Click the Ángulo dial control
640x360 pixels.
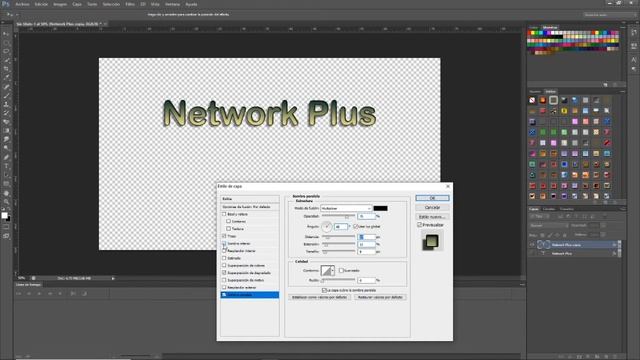pos(327,227)
